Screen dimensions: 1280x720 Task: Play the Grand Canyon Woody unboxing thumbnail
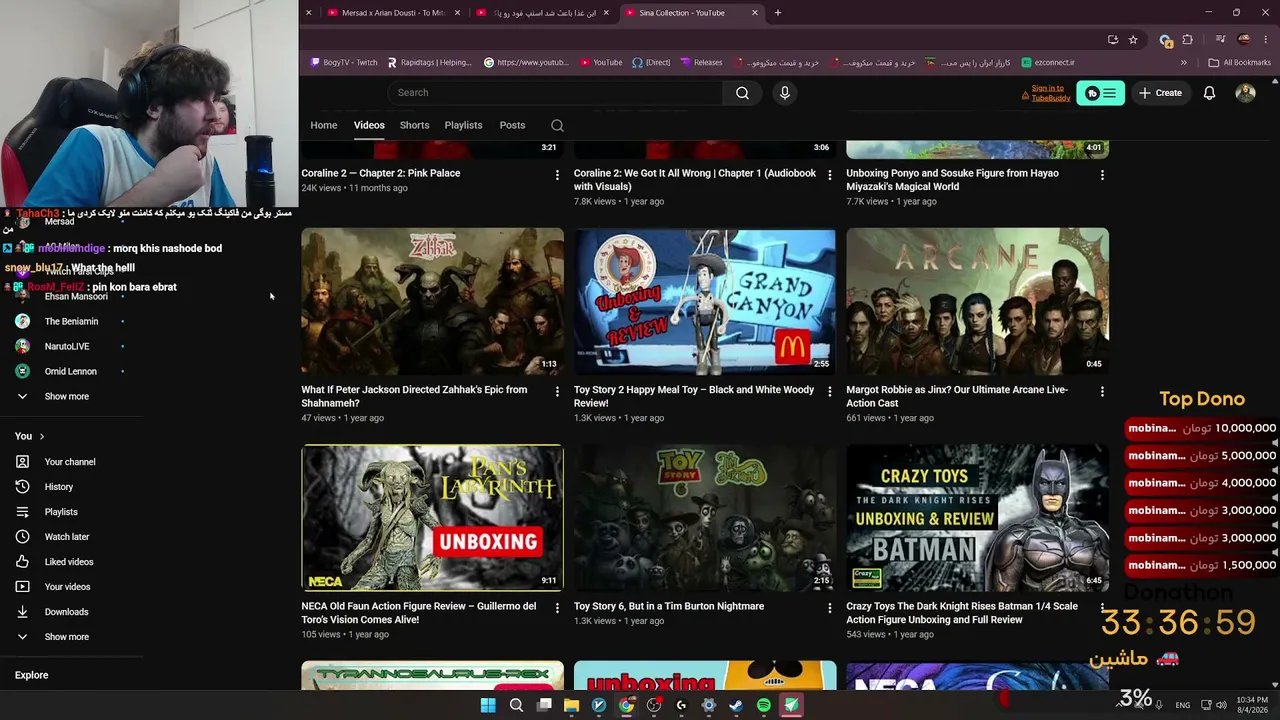[x=705, y=301]
